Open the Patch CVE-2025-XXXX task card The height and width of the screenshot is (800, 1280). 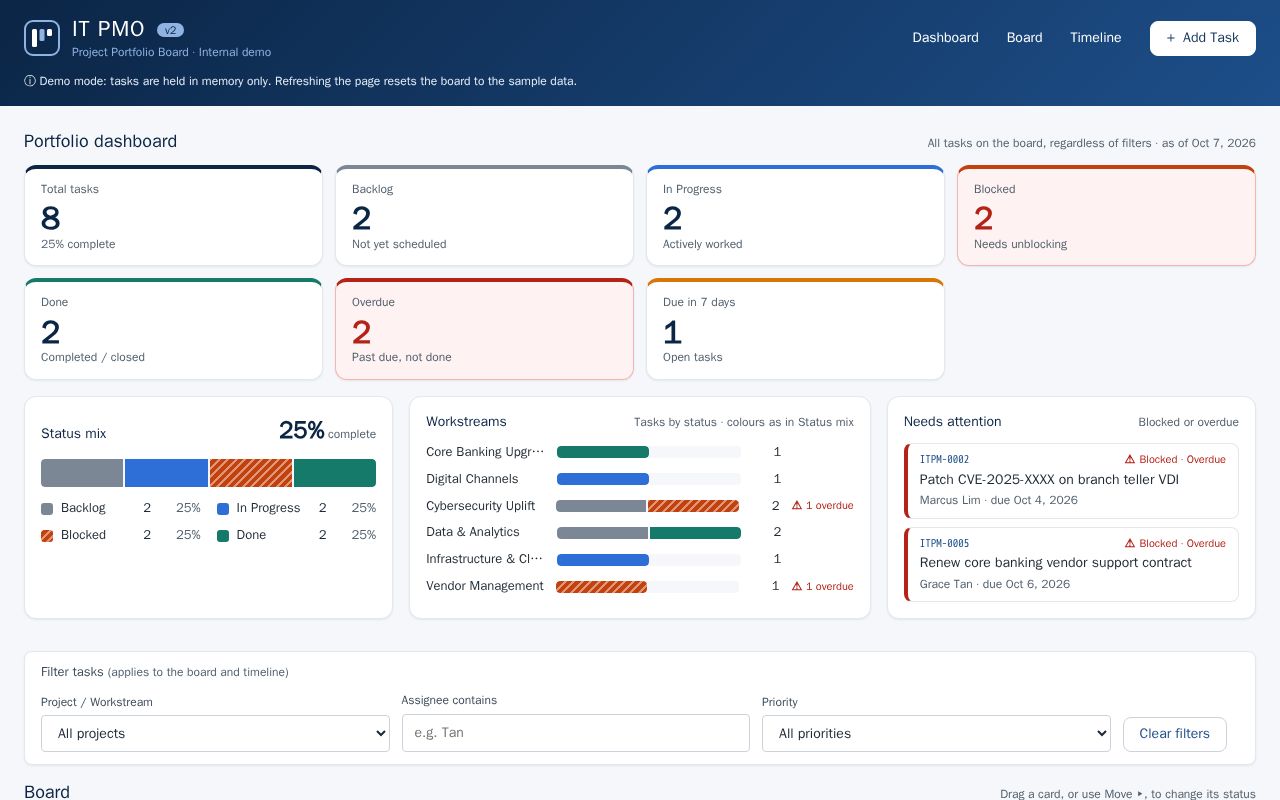[1071, 481]
